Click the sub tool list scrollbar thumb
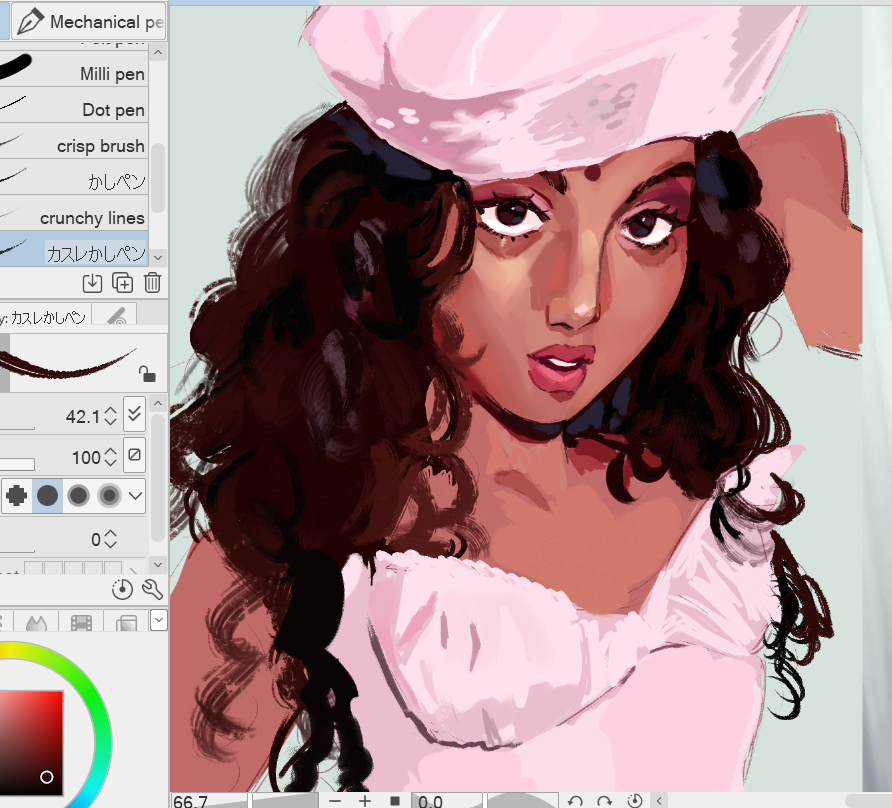The height and width of the screenshot is (808, 892). pos(158,178)
